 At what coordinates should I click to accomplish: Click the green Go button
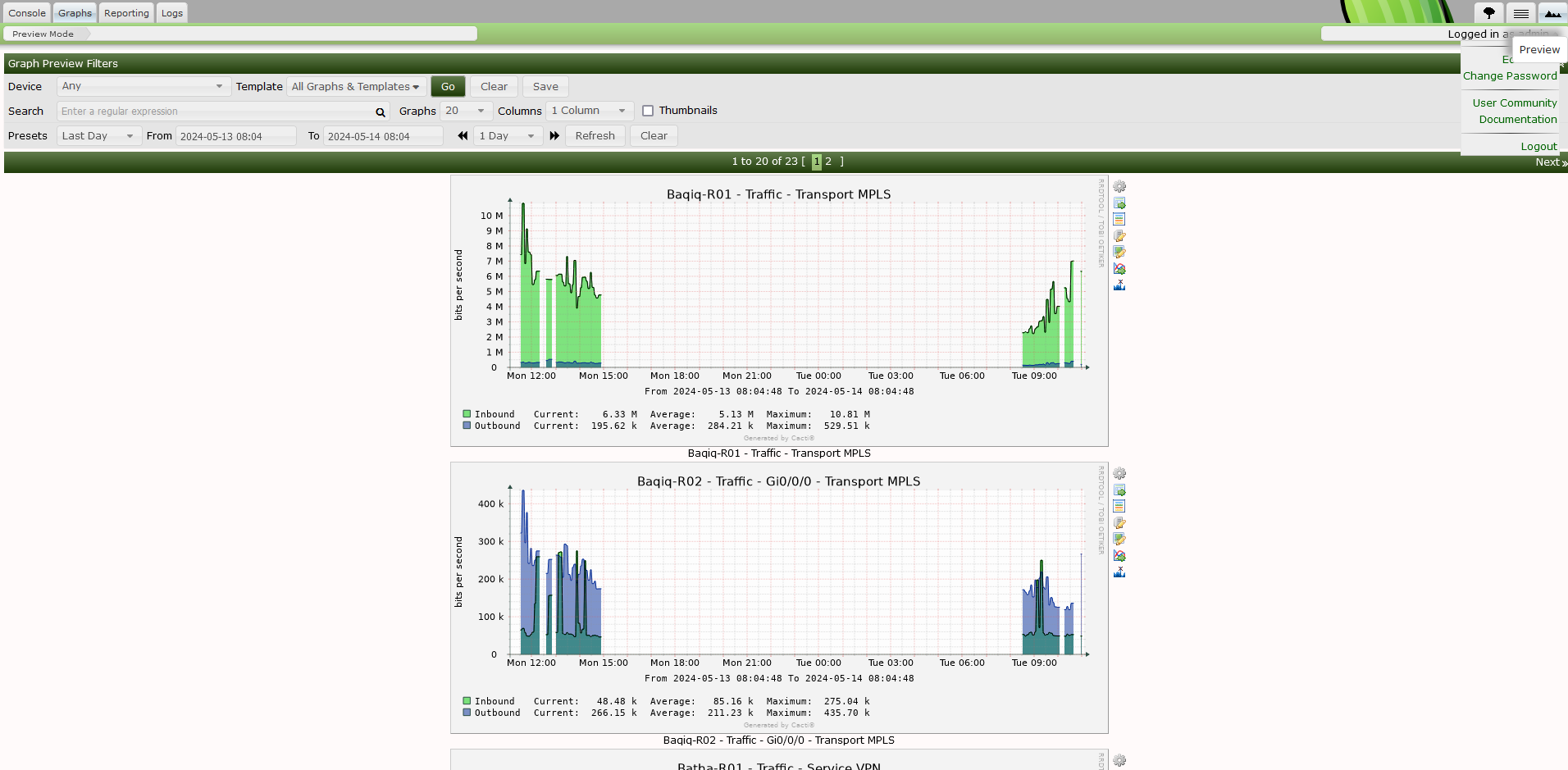[x=448, y=87]
